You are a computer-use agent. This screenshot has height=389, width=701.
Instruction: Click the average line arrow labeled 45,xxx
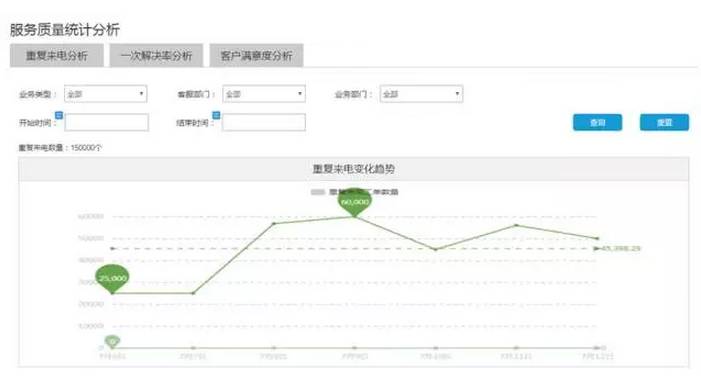tap(597, 249)
